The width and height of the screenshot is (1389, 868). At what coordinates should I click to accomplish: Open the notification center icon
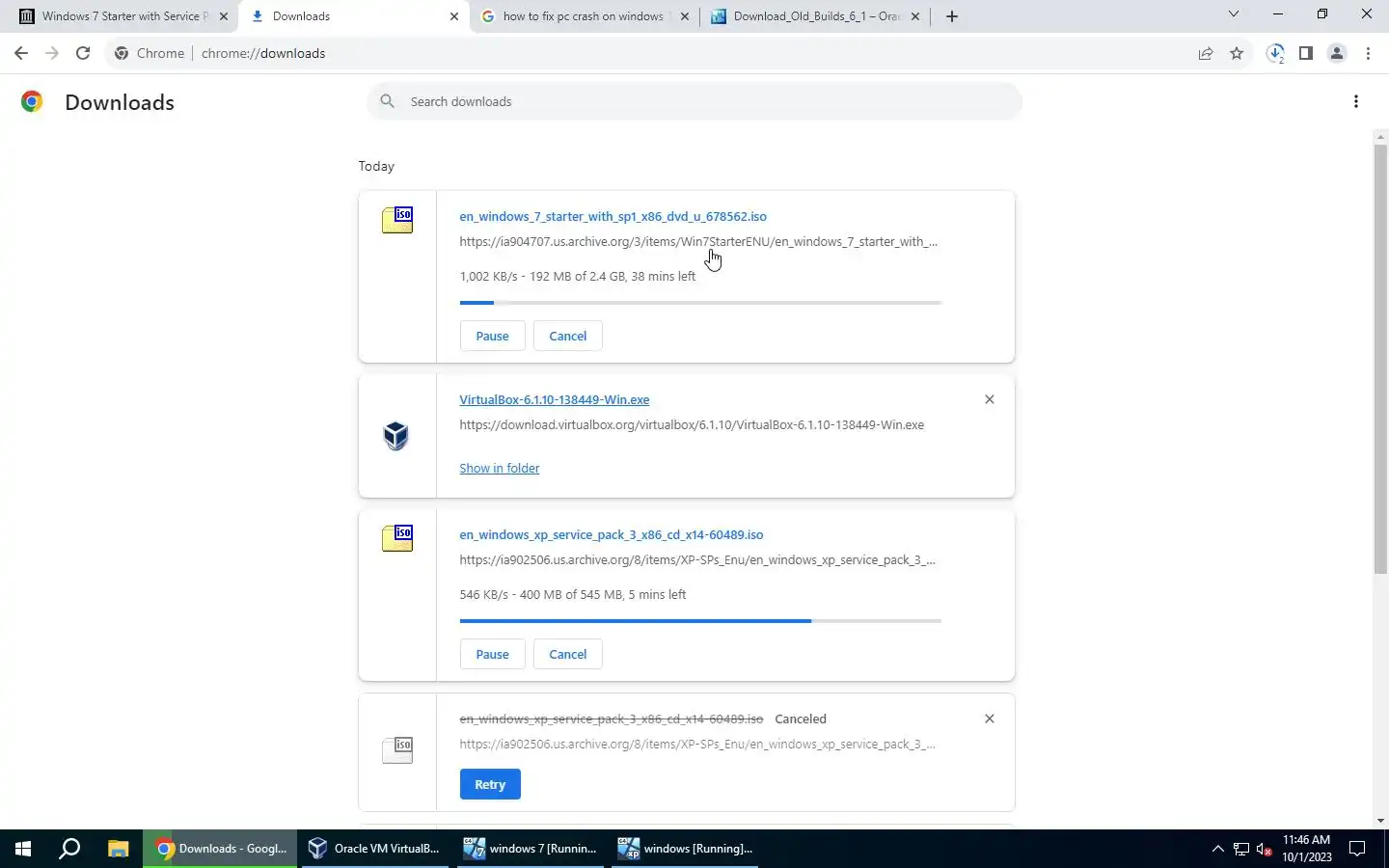click(1357, 849)
